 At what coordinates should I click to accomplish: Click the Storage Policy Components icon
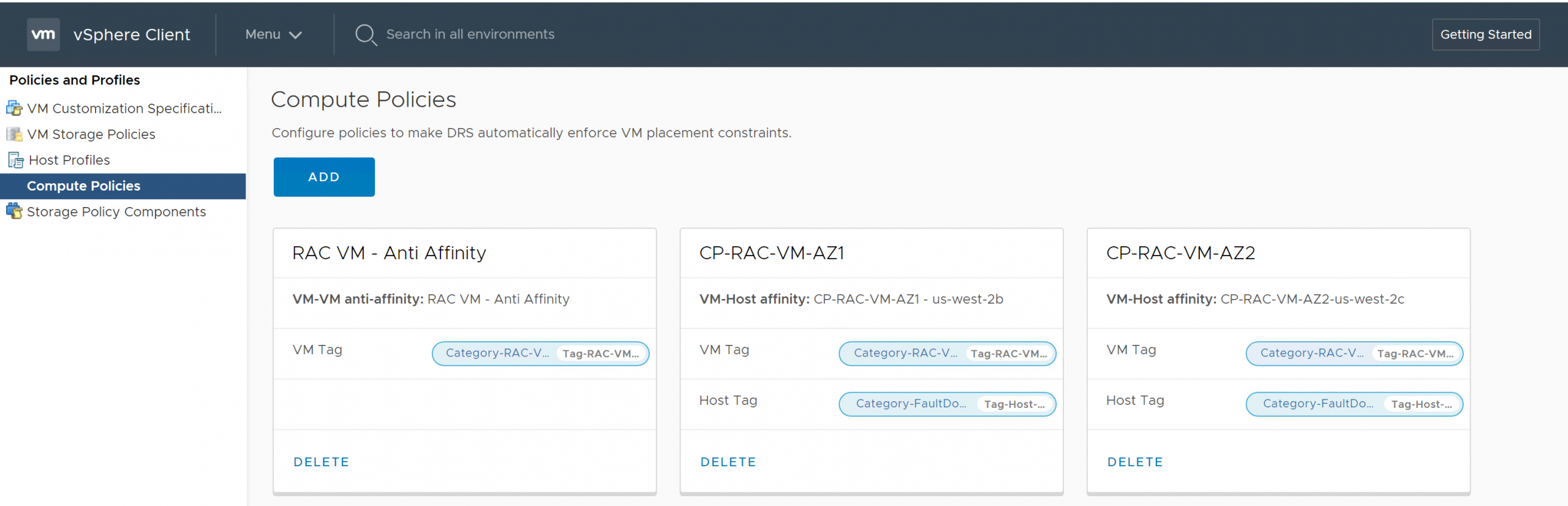(14, 211)
